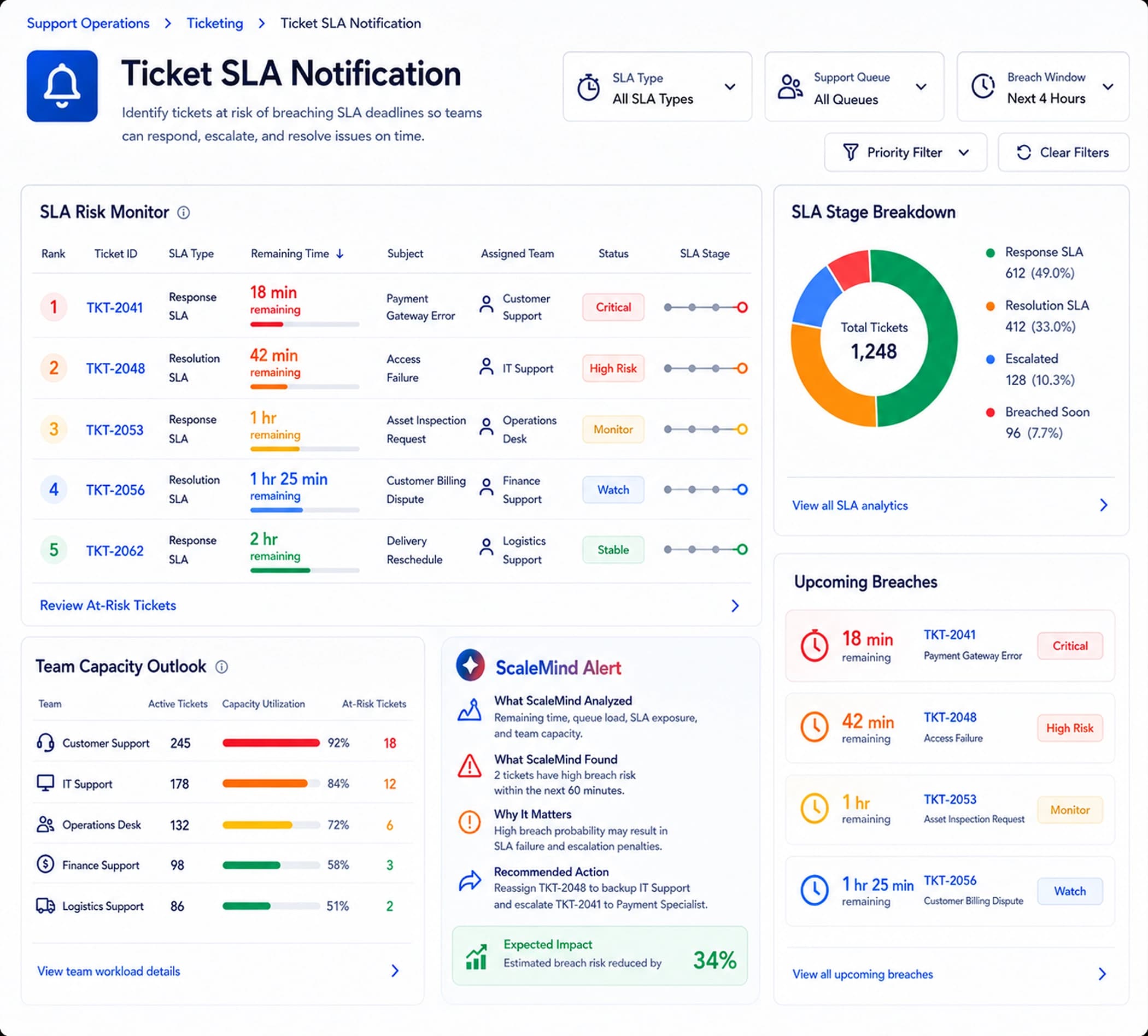The height and width of the screenshot is (1036, 1148).
Task: Click View team workload details link
Action: (x=108, y=971)
